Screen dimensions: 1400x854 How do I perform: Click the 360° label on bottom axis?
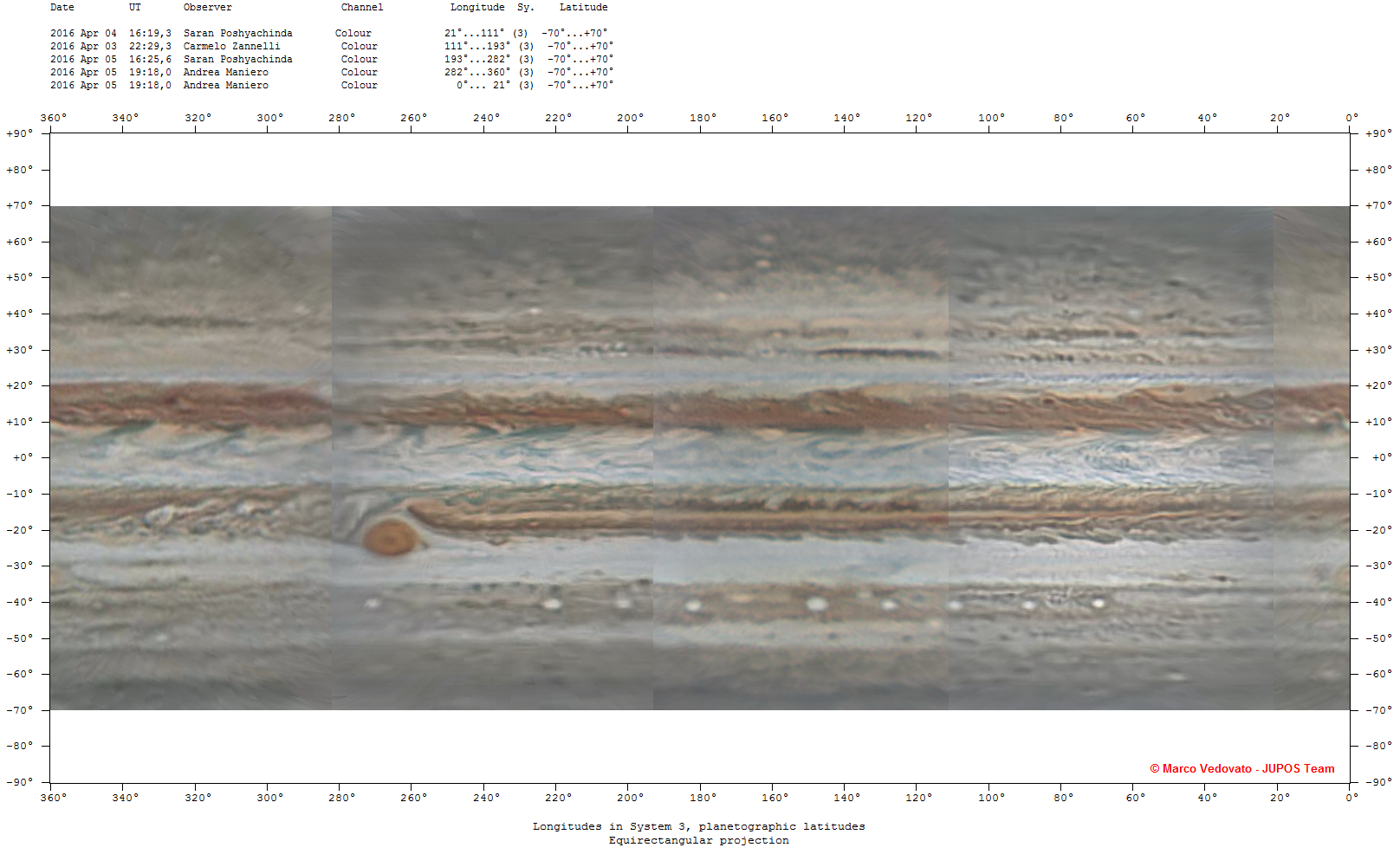pos(53,797)
